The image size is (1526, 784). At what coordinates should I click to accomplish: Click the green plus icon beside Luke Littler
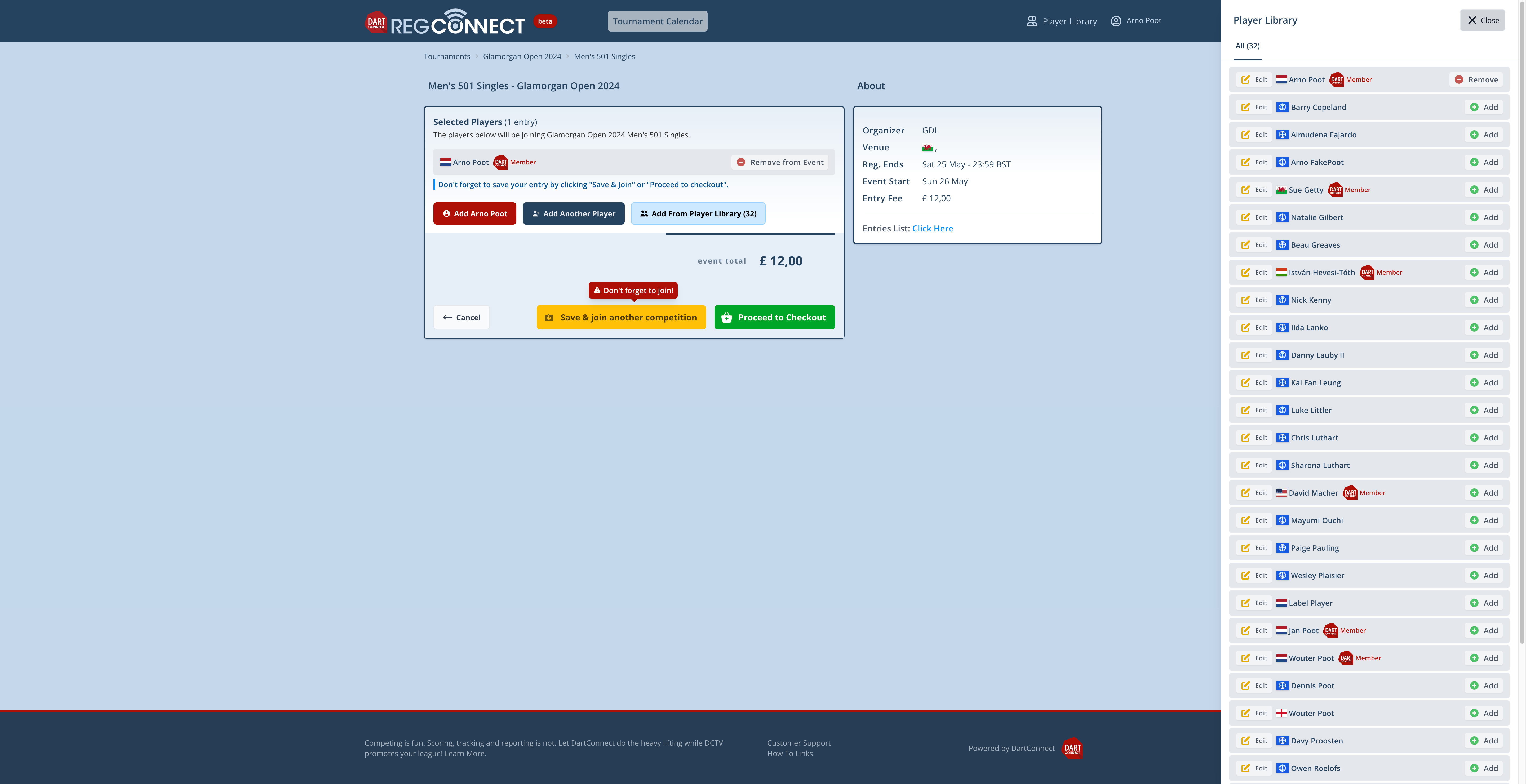pyautogui.click(x=1474, y=410)
